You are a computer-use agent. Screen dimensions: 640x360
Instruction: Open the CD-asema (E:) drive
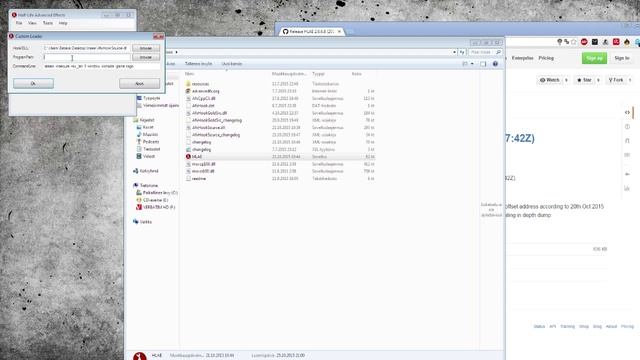(155, 200)
